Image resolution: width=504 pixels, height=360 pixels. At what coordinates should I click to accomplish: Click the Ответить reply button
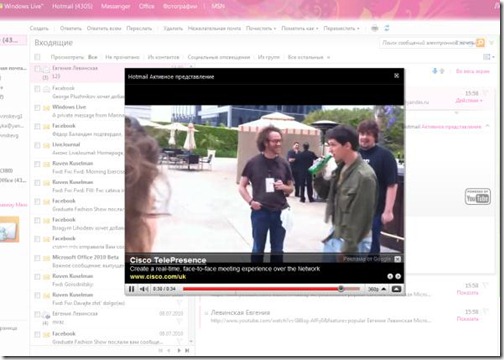pos(71,28)
